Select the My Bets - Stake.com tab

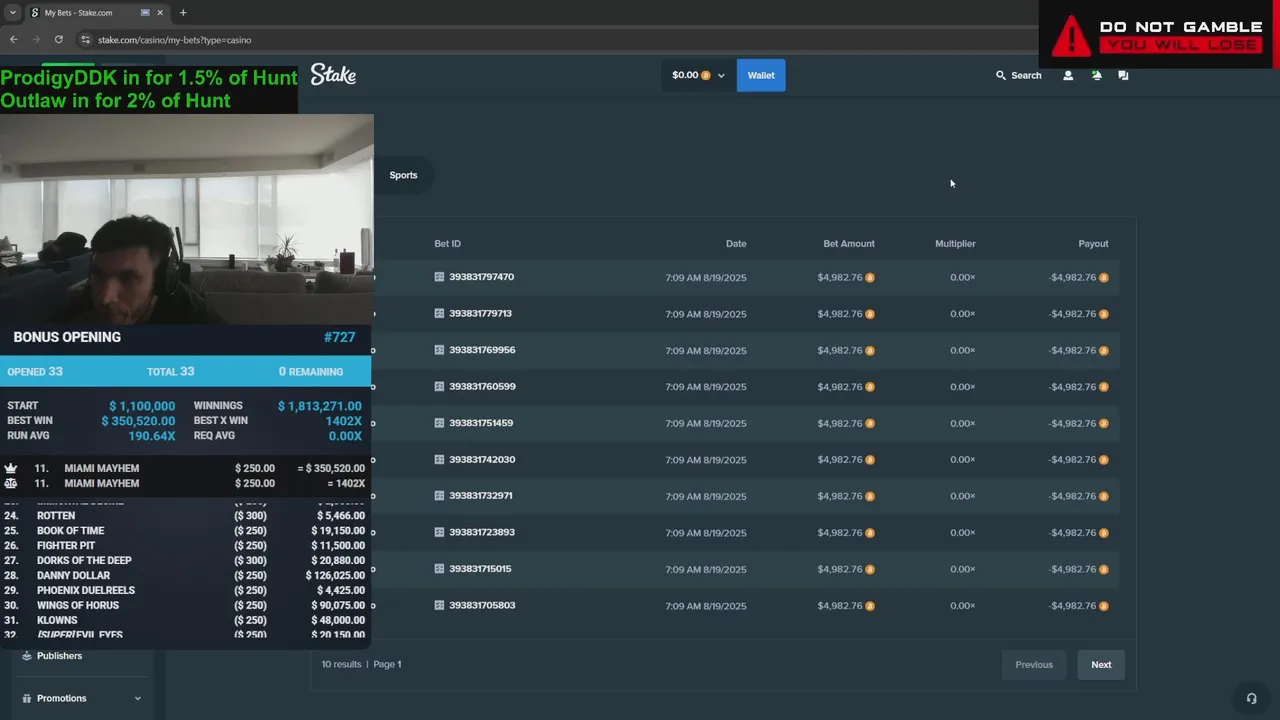(96, 13)
